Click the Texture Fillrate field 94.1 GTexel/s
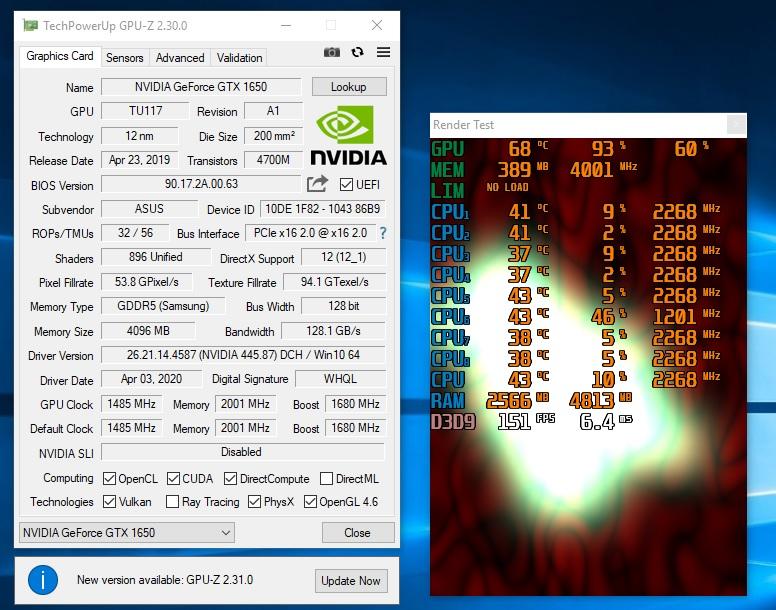The height and width of the screenshot is (610, 776). [335, 282]
